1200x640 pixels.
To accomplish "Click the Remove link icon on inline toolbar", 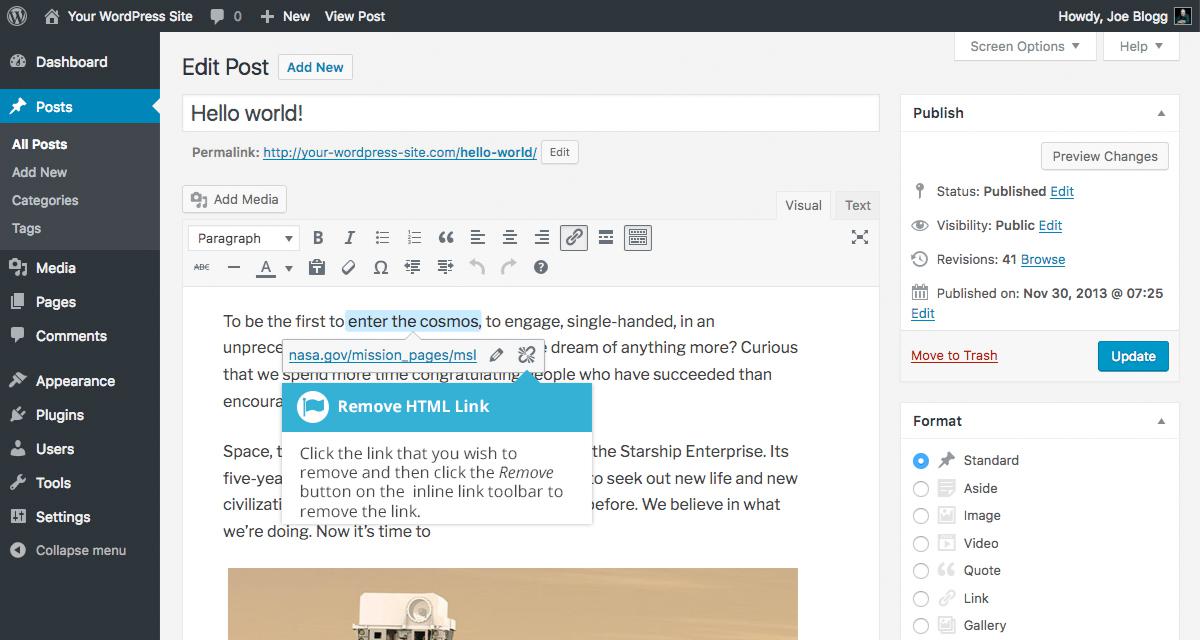I will [x=527, y=355].
